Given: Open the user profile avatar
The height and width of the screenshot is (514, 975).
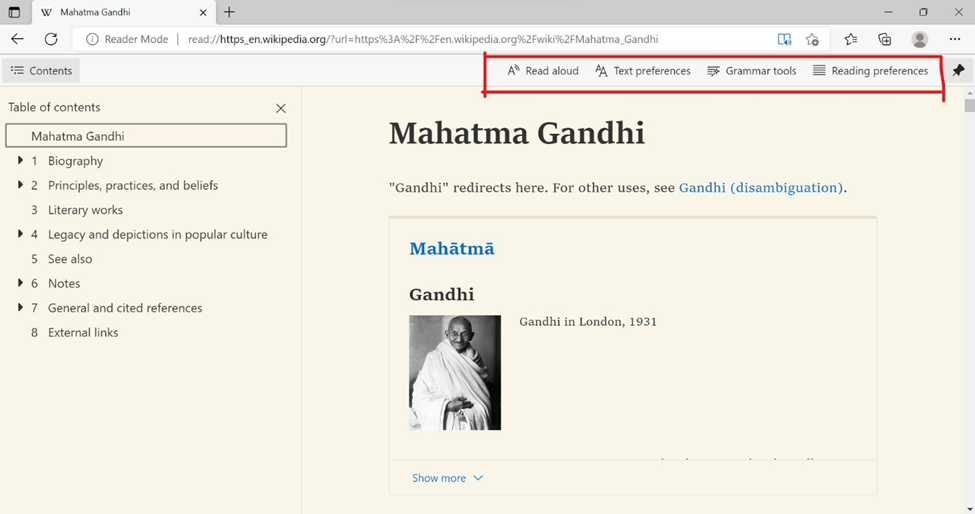Looking at the screenshot, I should click(x=920, y=39).
